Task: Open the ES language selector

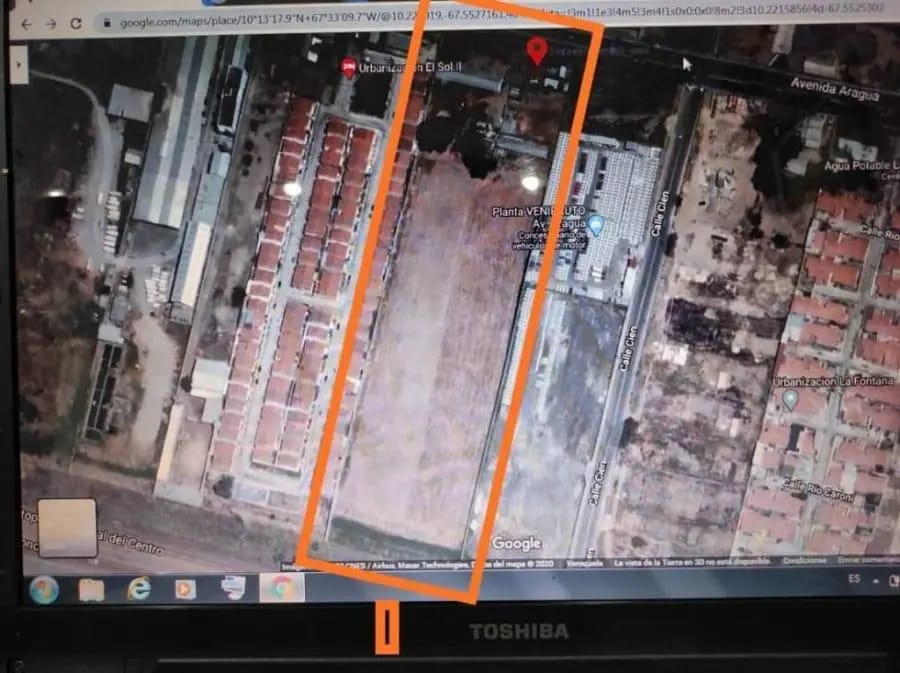Action: [x=855, y=578]
